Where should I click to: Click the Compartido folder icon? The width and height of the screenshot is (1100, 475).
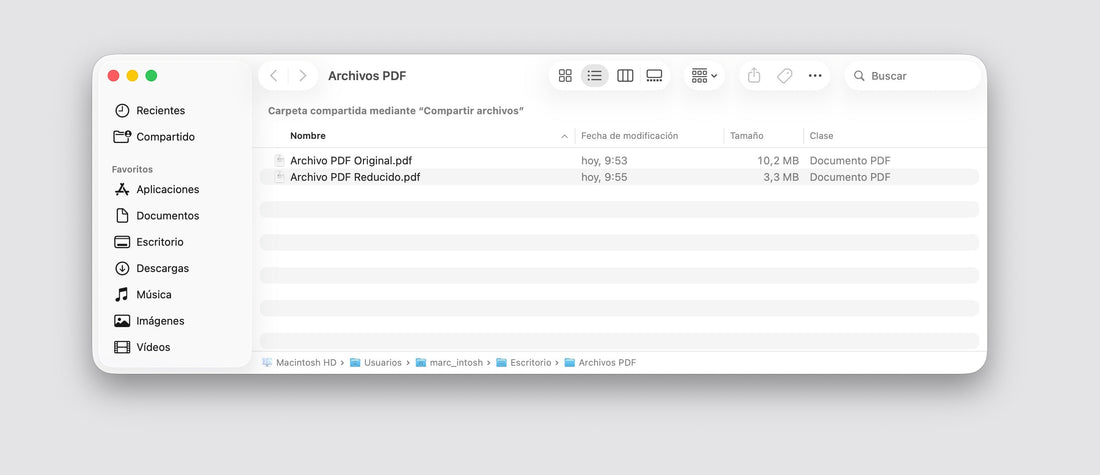click(x=122, y=137)
